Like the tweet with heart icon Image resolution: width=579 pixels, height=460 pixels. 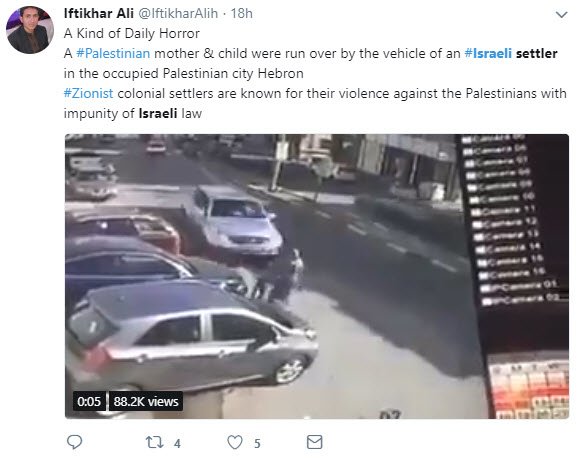pos(235,442)
